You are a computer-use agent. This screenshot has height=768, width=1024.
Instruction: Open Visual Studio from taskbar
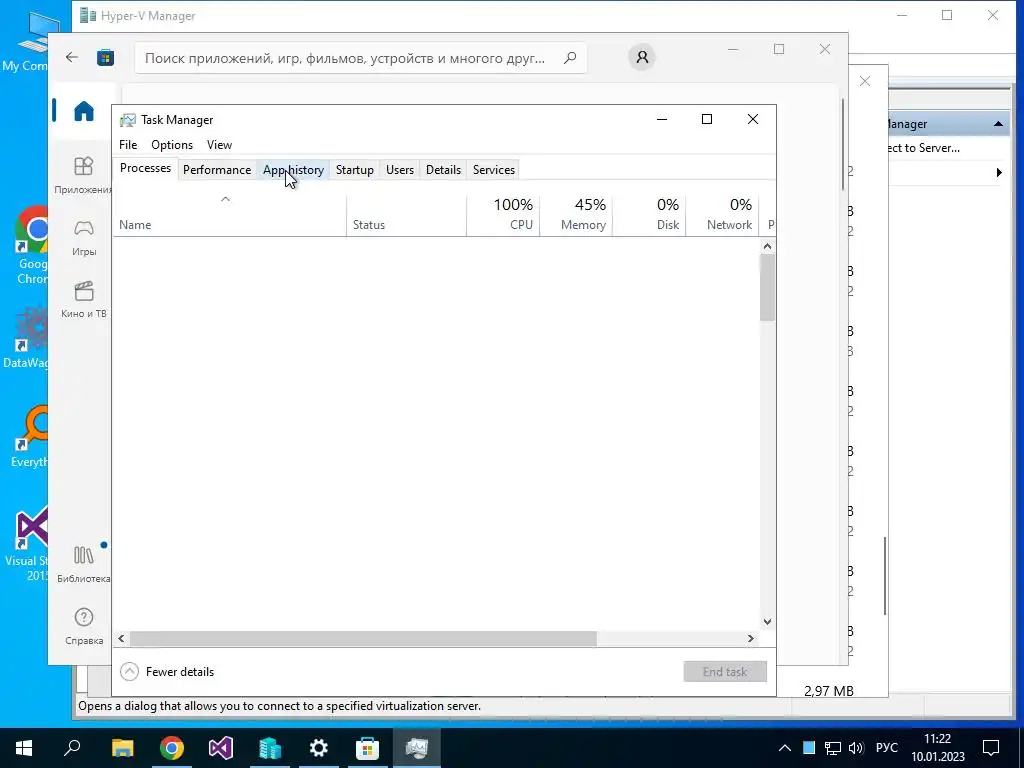click(221, 748)
